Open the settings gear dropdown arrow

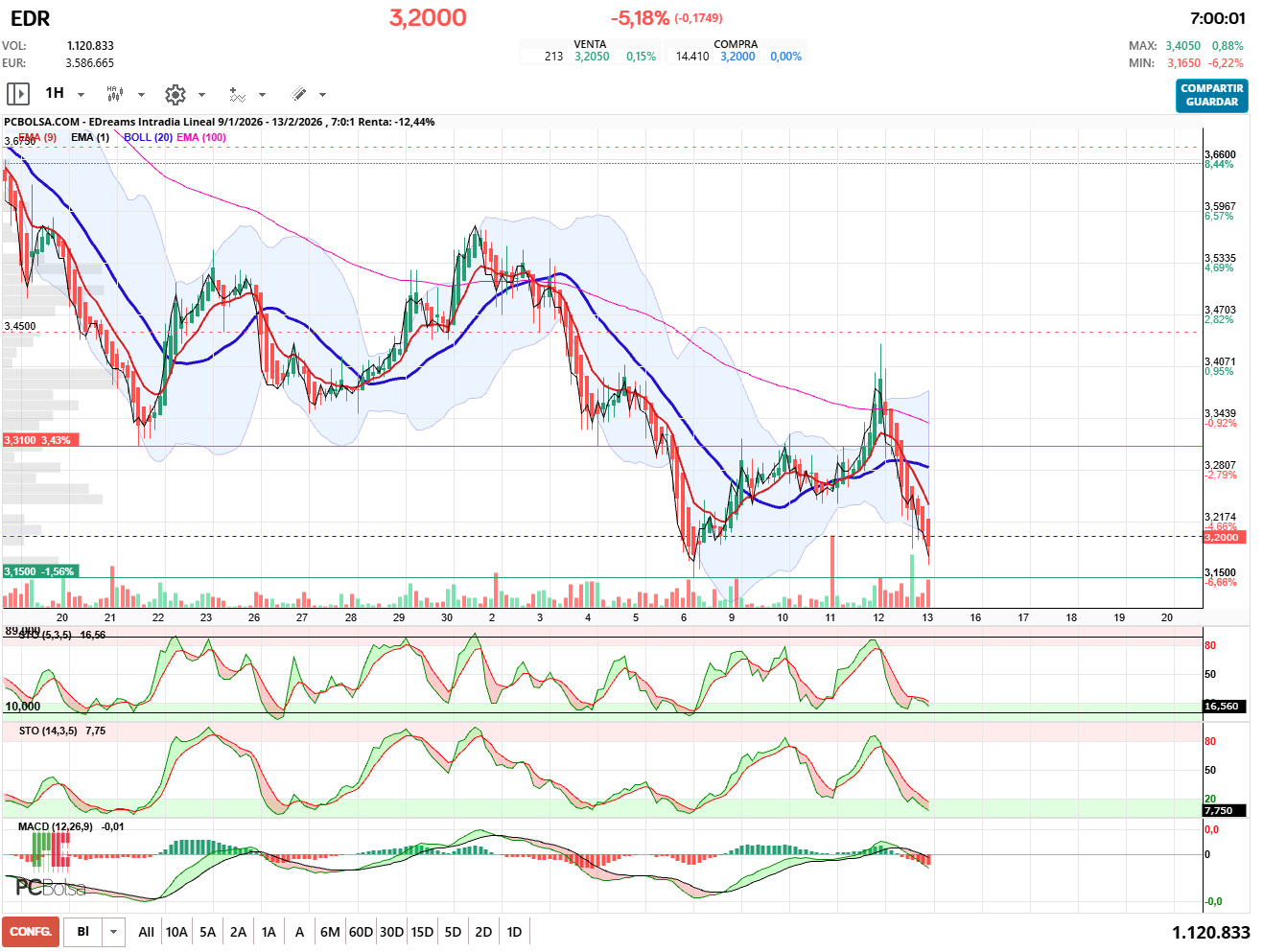point(201,95)
